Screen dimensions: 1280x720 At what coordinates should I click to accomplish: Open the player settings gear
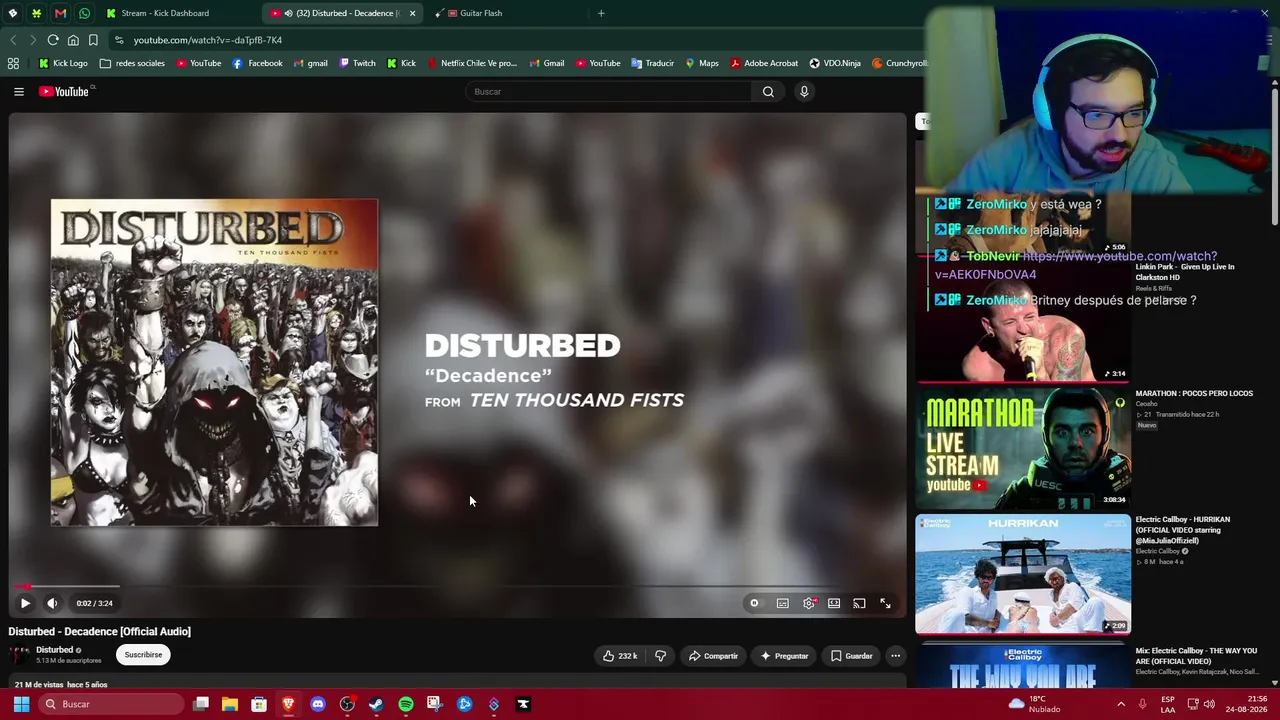[809, 603]
